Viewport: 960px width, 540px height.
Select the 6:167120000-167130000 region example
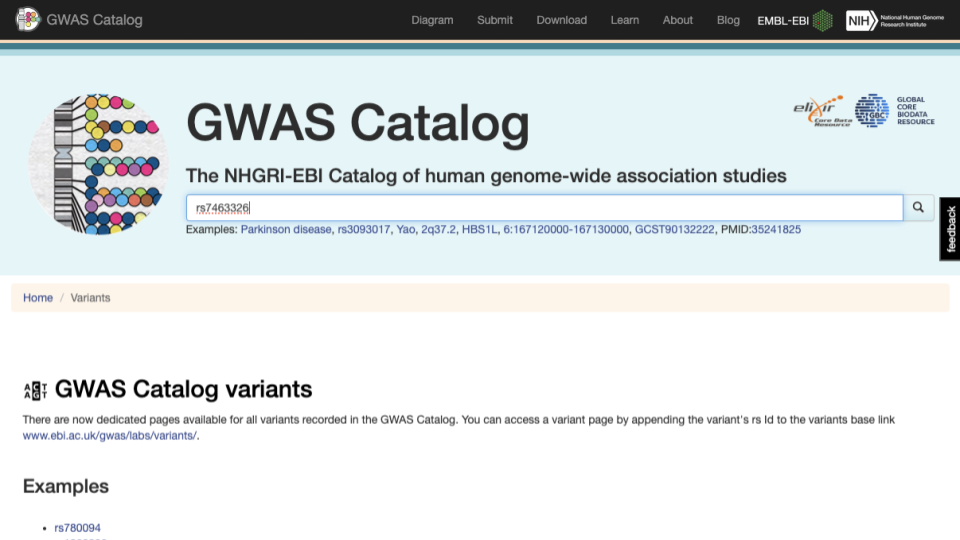coord(566,230)
